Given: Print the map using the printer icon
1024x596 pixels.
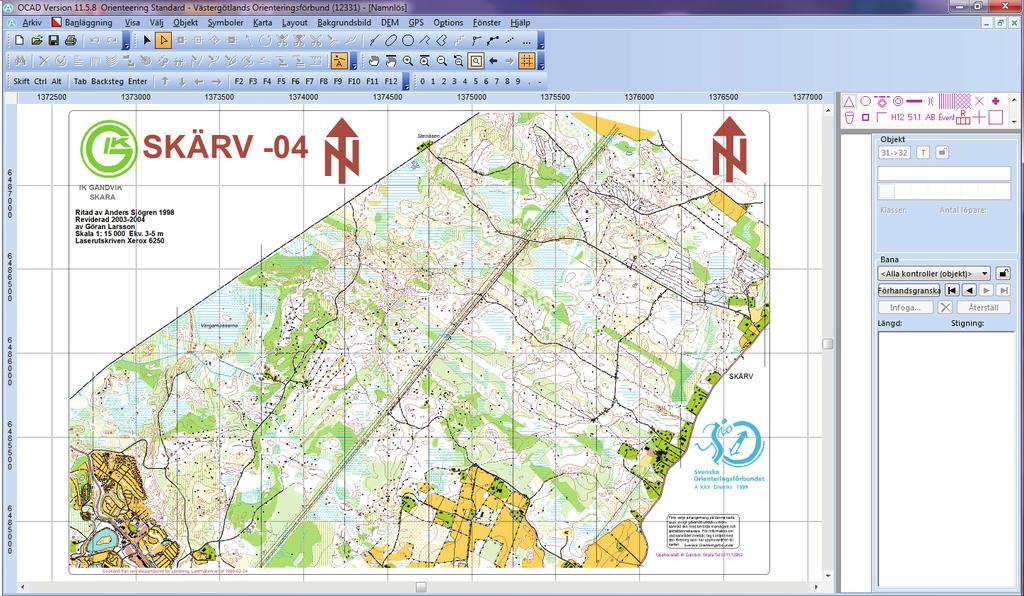Looking at the screenshot, I should pyautogui.click(x=71, y=40).
